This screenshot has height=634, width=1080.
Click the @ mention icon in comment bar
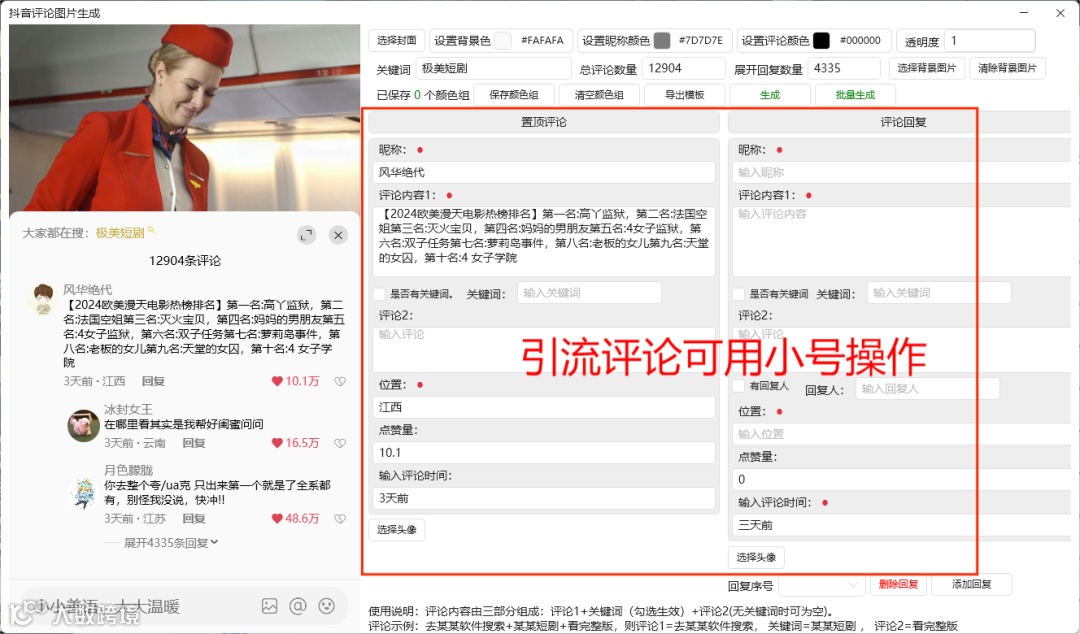click(x=298, y=606)
